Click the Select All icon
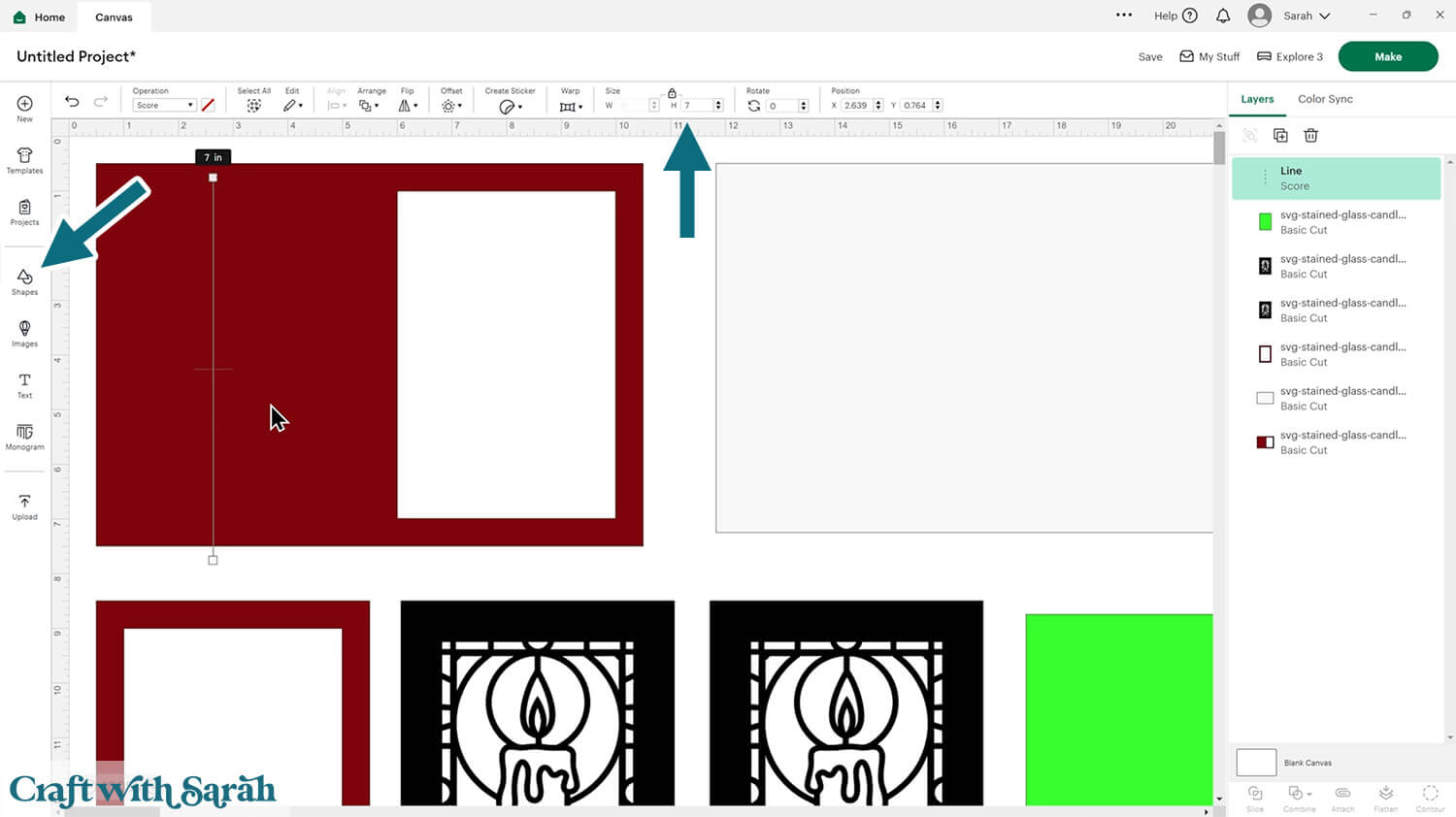 click(x=253, y=106)
